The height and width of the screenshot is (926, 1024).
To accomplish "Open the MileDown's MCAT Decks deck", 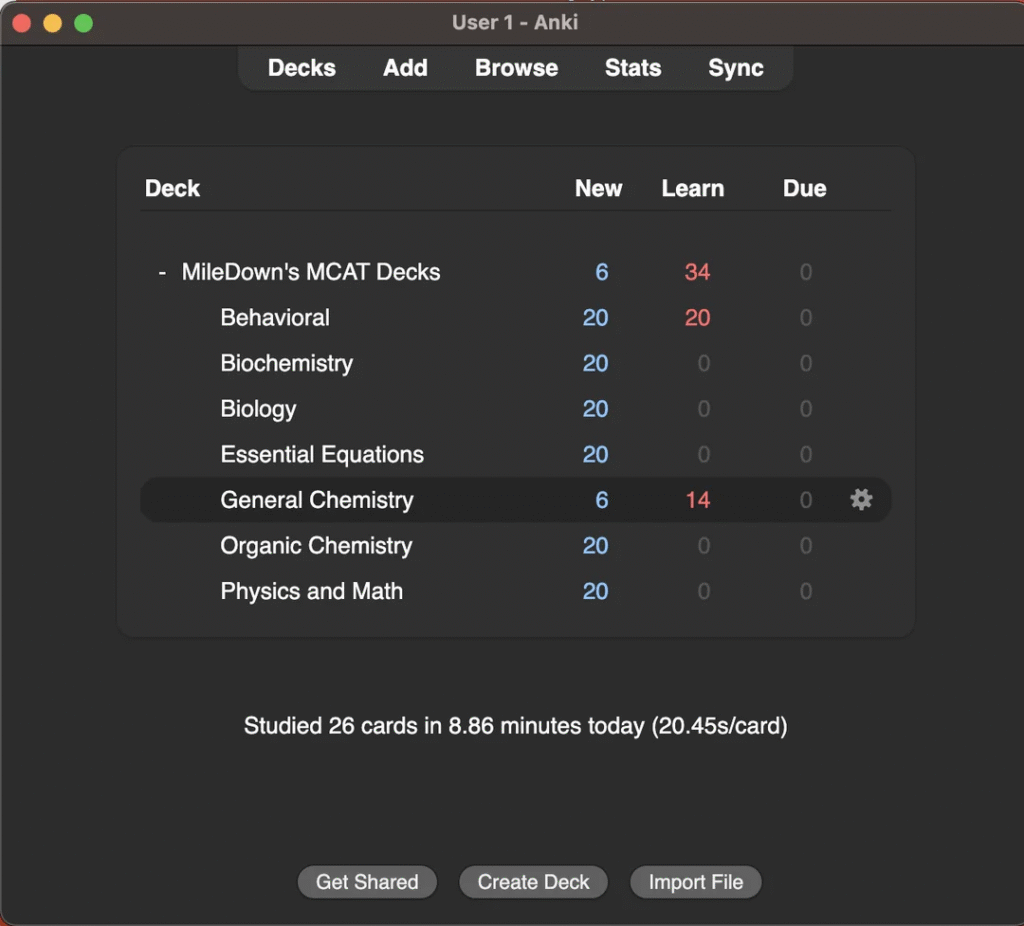I will (311, 272).
